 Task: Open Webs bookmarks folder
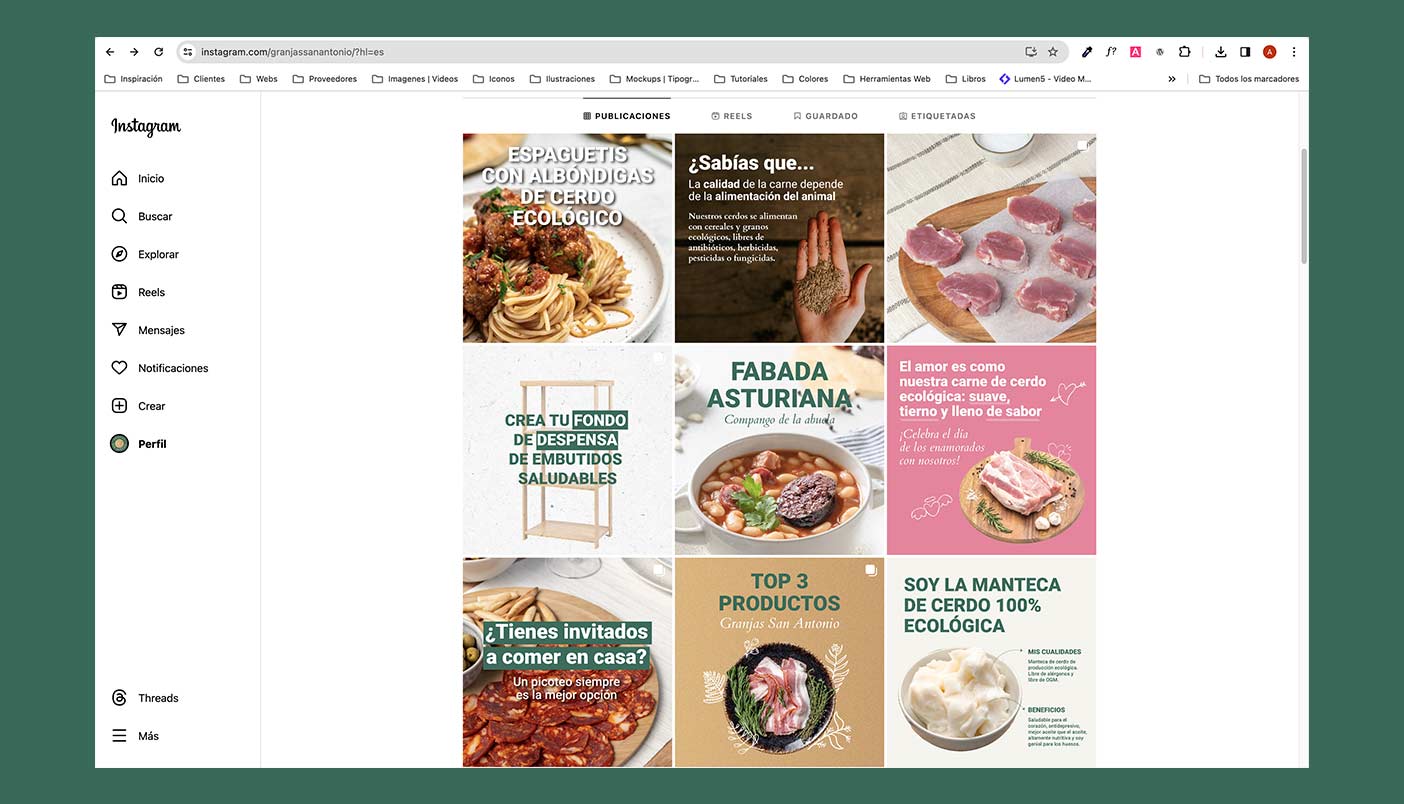coord(259,79)
